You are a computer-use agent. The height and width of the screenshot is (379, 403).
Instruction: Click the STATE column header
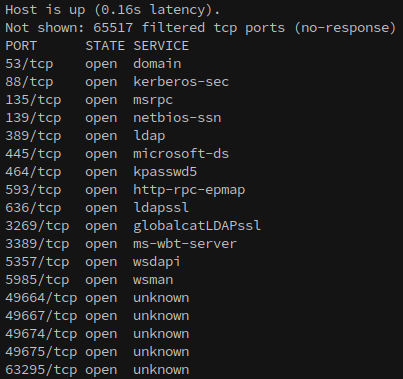(105, 46)
